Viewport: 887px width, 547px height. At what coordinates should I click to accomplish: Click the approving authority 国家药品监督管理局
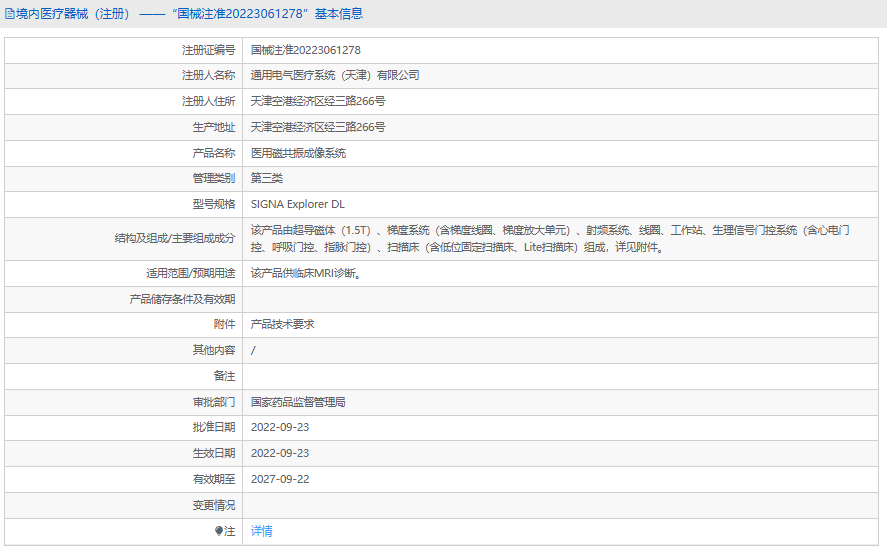pyautogui.click(x=298, y=402)
